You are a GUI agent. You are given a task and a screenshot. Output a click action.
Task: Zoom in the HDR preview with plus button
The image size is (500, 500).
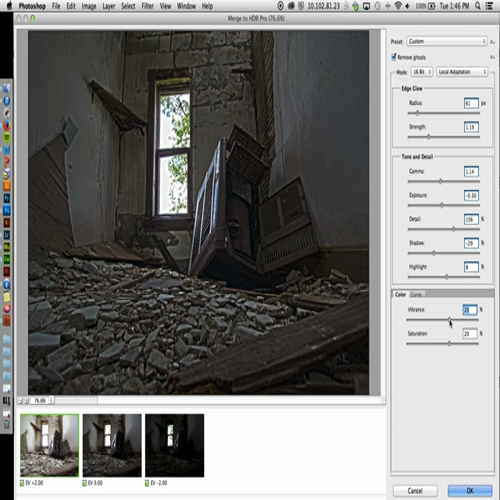tap(26, 400)
